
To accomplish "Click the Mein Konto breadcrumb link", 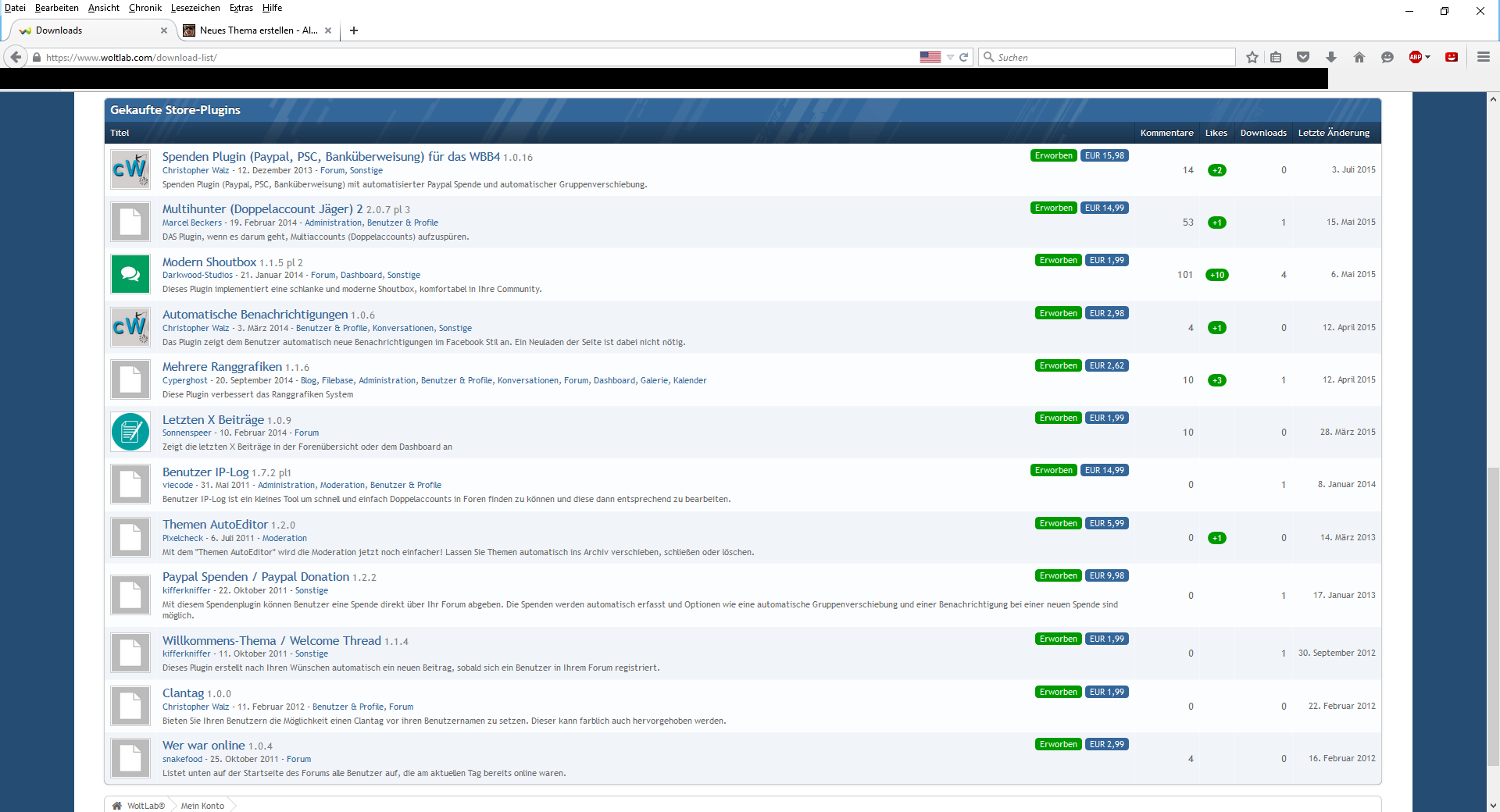I will 202,806.
